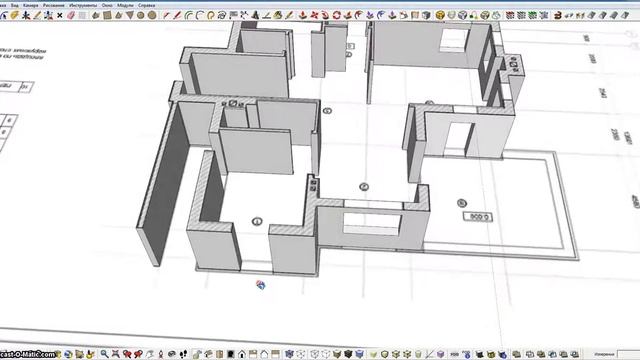
Task: Click in the Measurements input box
Action: point(629,354)
